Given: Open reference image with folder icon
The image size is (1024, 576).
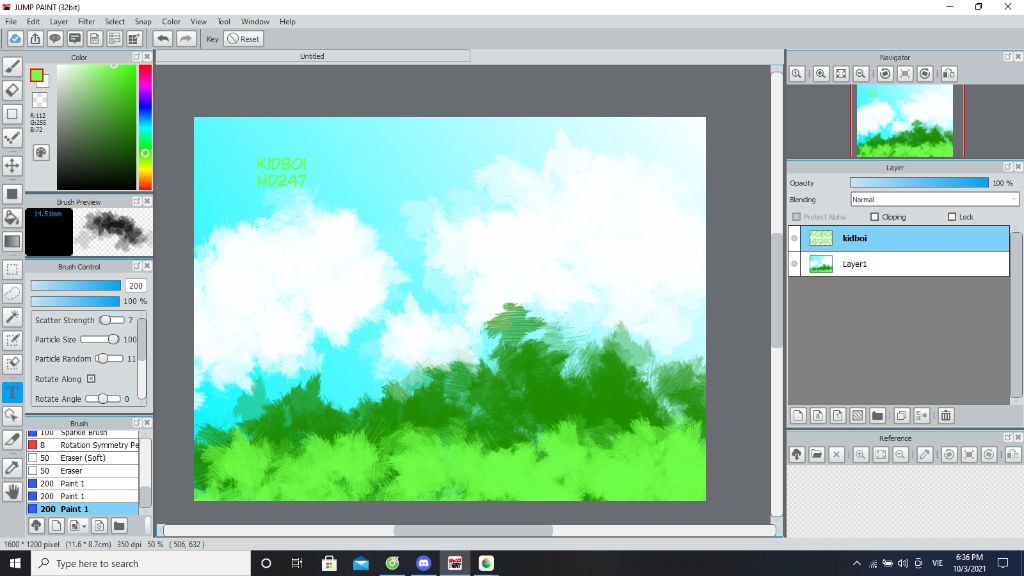Looking at the screenshot, I should click(816, 455).
